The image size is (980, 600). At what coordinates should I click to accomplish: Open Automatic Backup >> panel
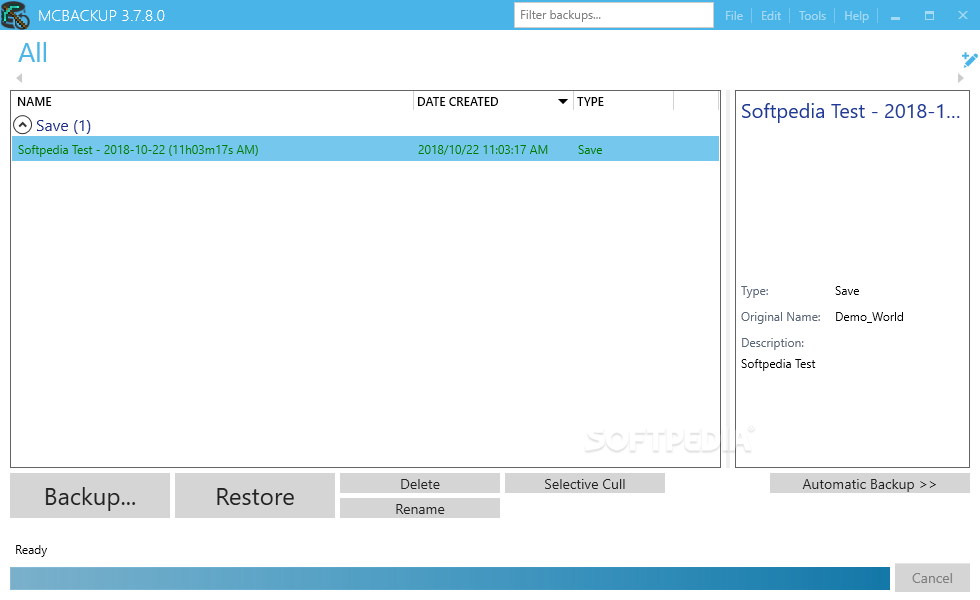click(869, 483)
